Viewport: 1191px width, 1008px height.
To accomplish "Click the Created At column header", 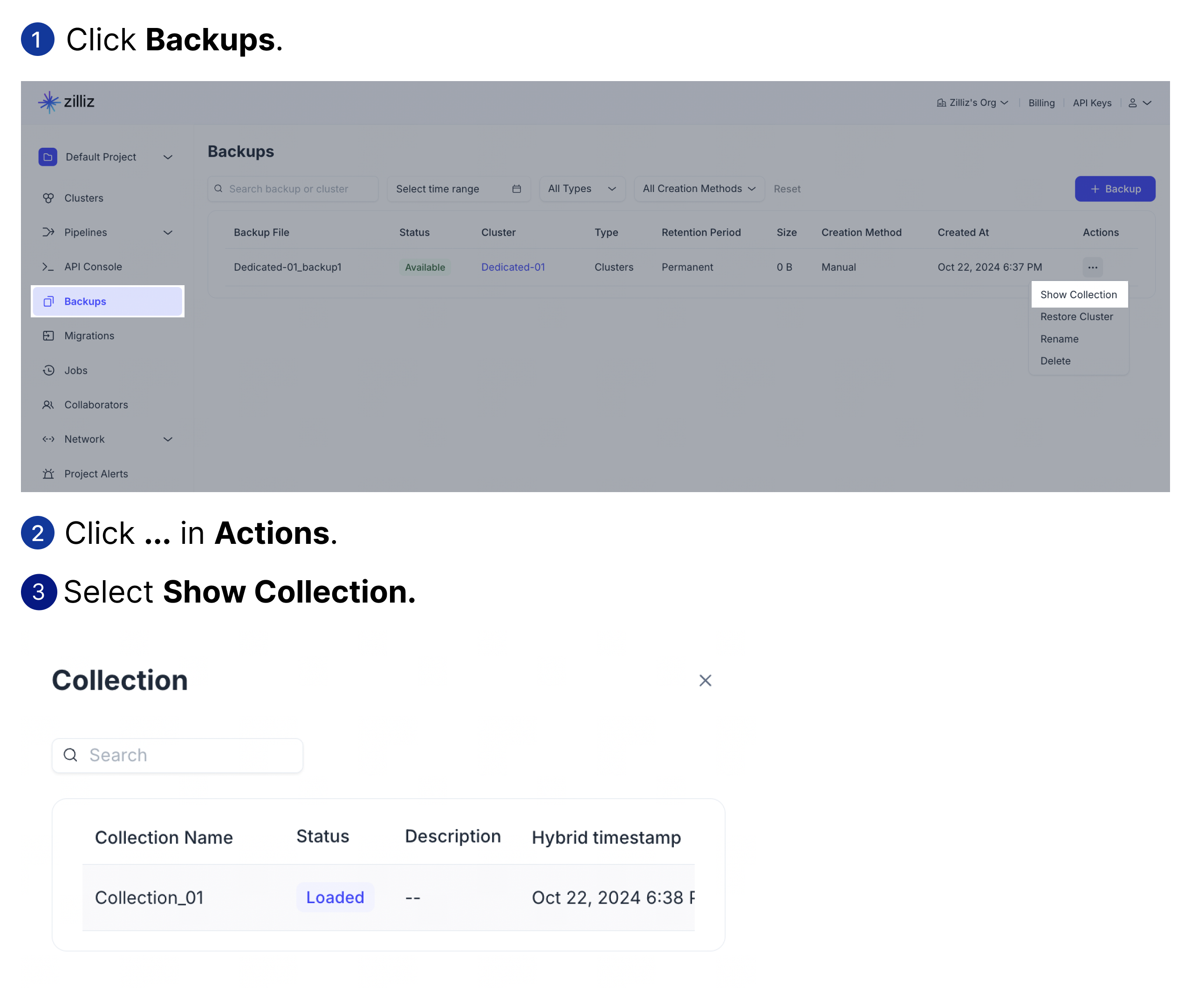I will click(963, 233).
